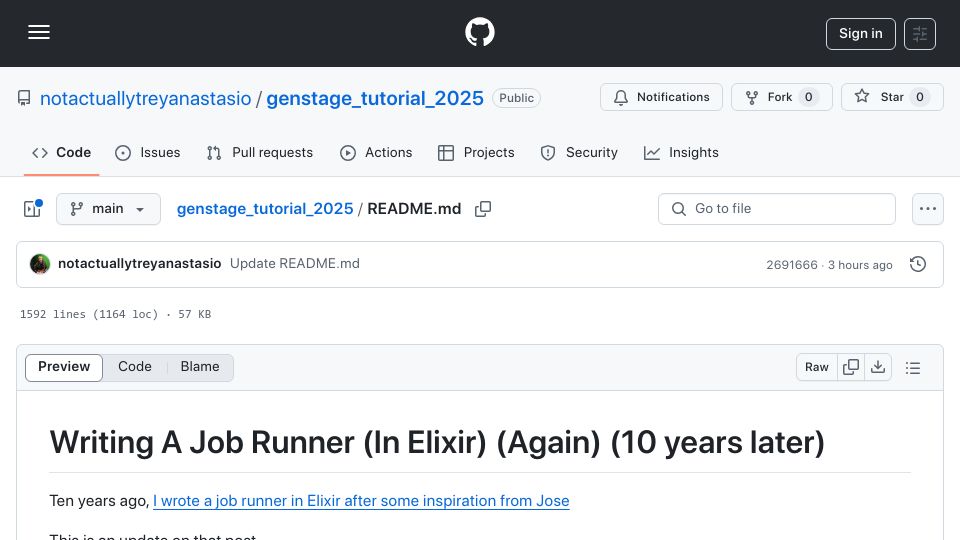Open appearance settings icon beside Sign in
The image size is (960, 540).
point(920,34)
